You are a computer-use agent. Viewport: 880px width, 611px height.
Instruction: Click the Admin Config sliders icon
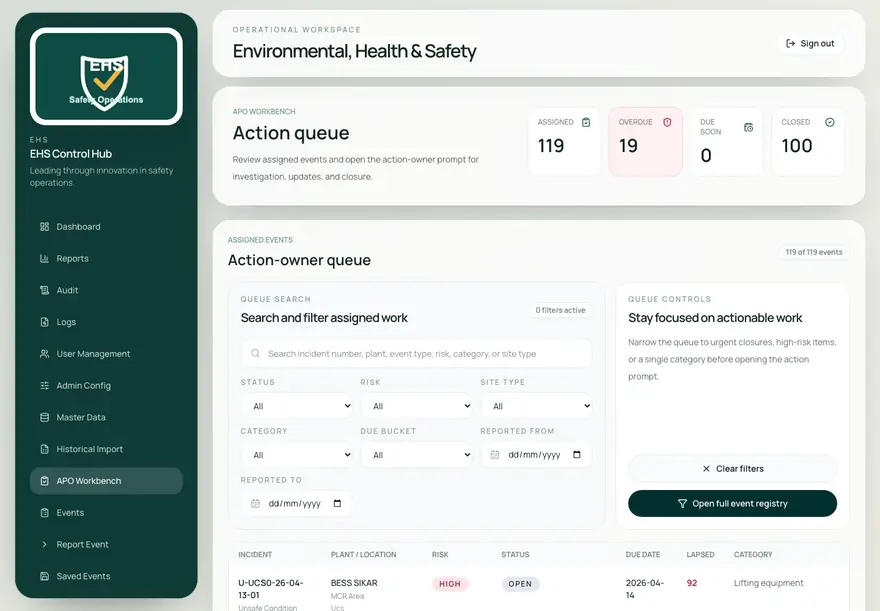pos(44,385)
